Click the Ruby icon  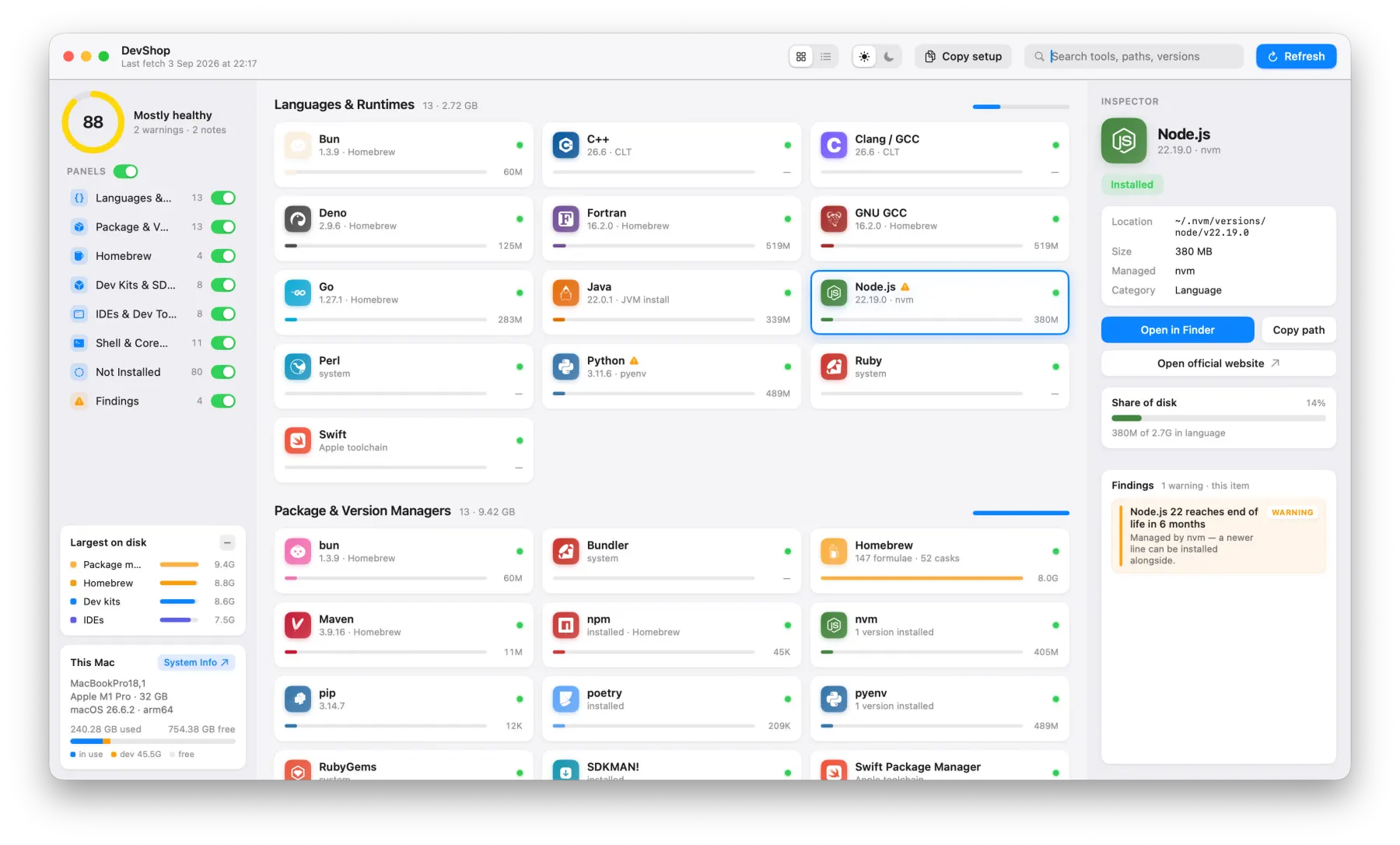834,366
